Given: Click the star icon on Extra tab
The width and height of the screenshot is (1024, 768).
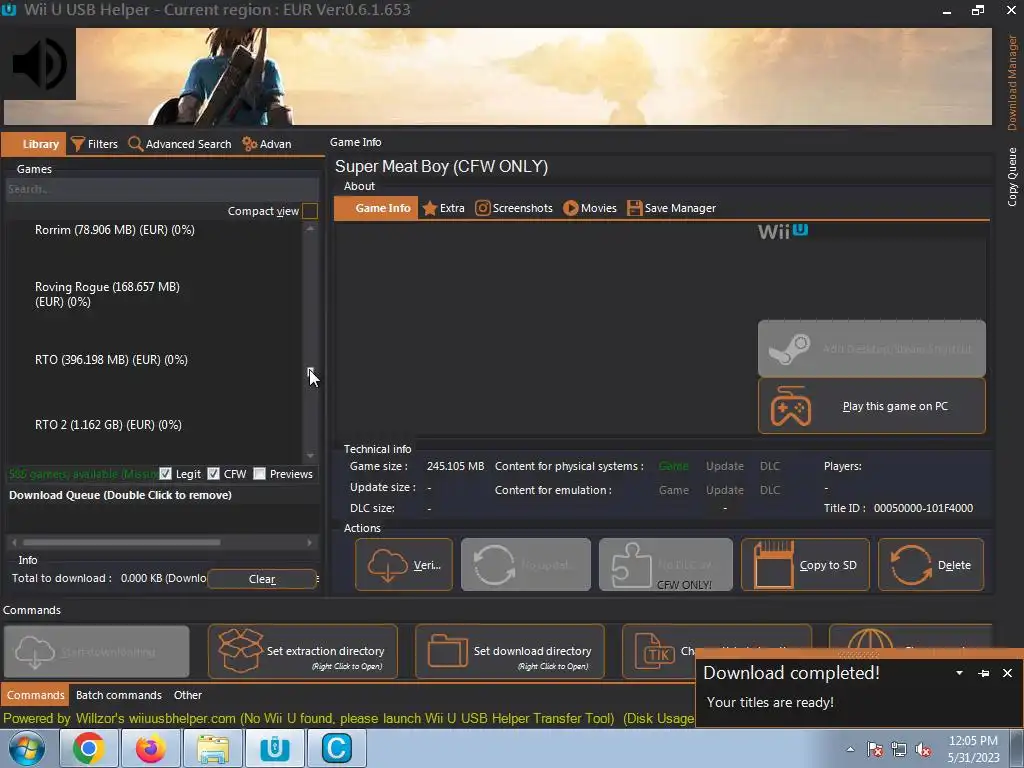Looking at the screenshot, I should coord(429,208).
